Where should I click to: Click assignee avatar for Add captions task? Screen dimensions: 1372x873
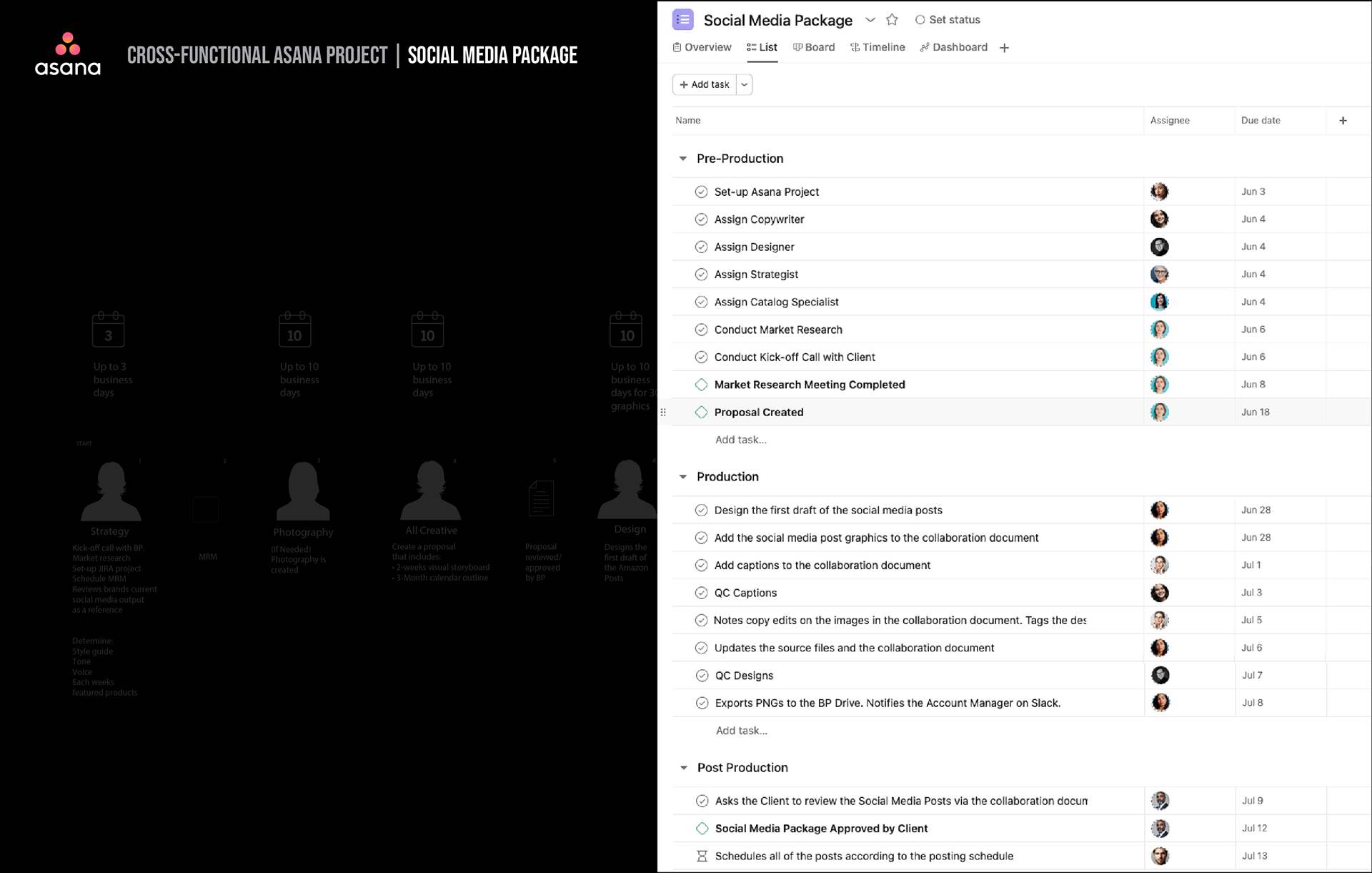[1159, 566]
